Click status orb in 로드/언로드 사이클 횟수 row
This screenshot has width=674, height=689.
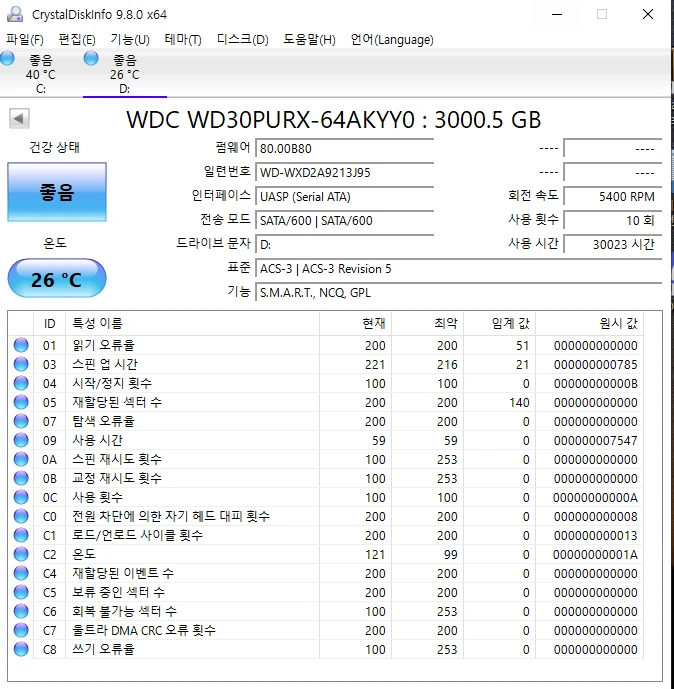point(21,535)
